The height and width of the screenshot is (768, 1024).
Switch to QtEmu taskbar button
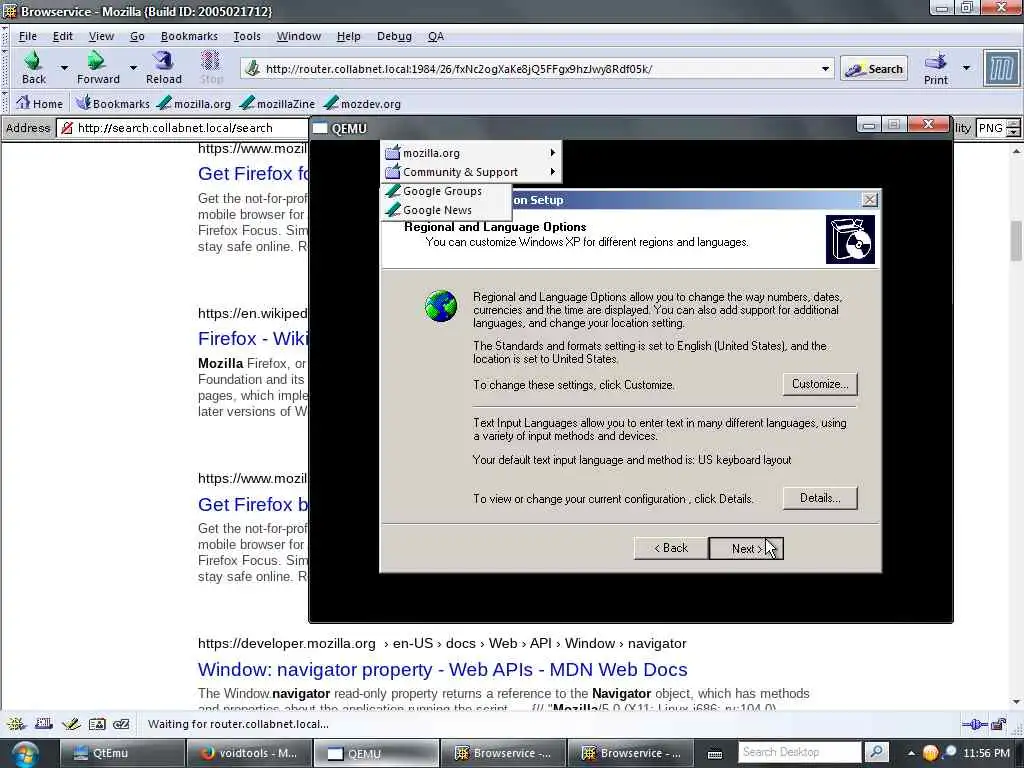pyautogui.click(x=121, y=753)
